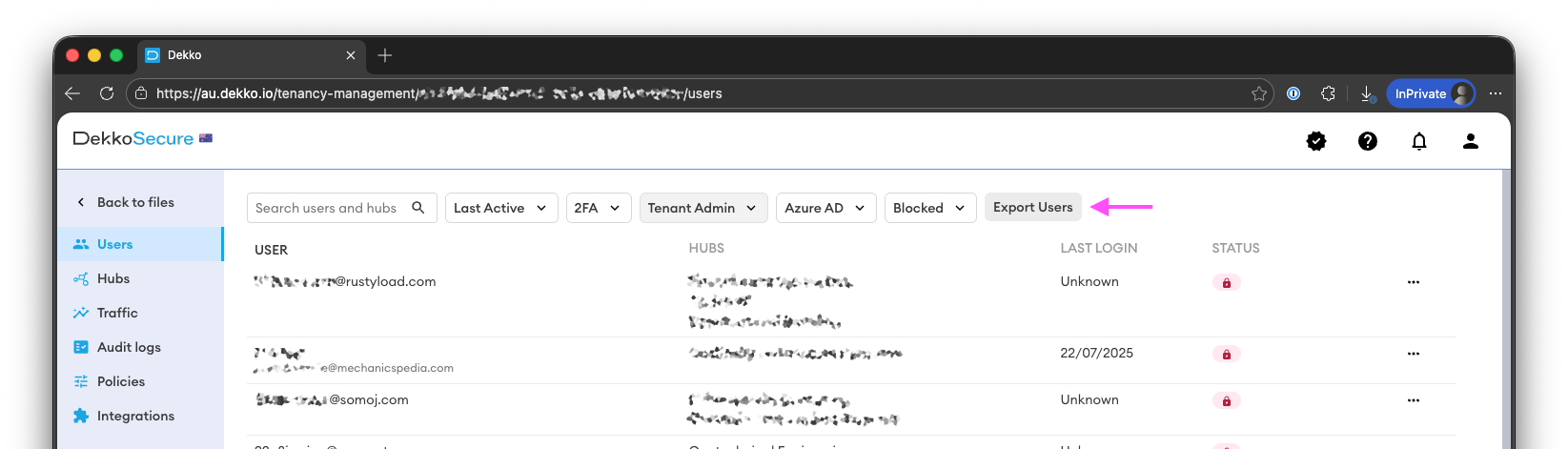Open browser settings and more menu
Image resolution: width=1568 pixels, height=449 pixels.
point(1496,93)
